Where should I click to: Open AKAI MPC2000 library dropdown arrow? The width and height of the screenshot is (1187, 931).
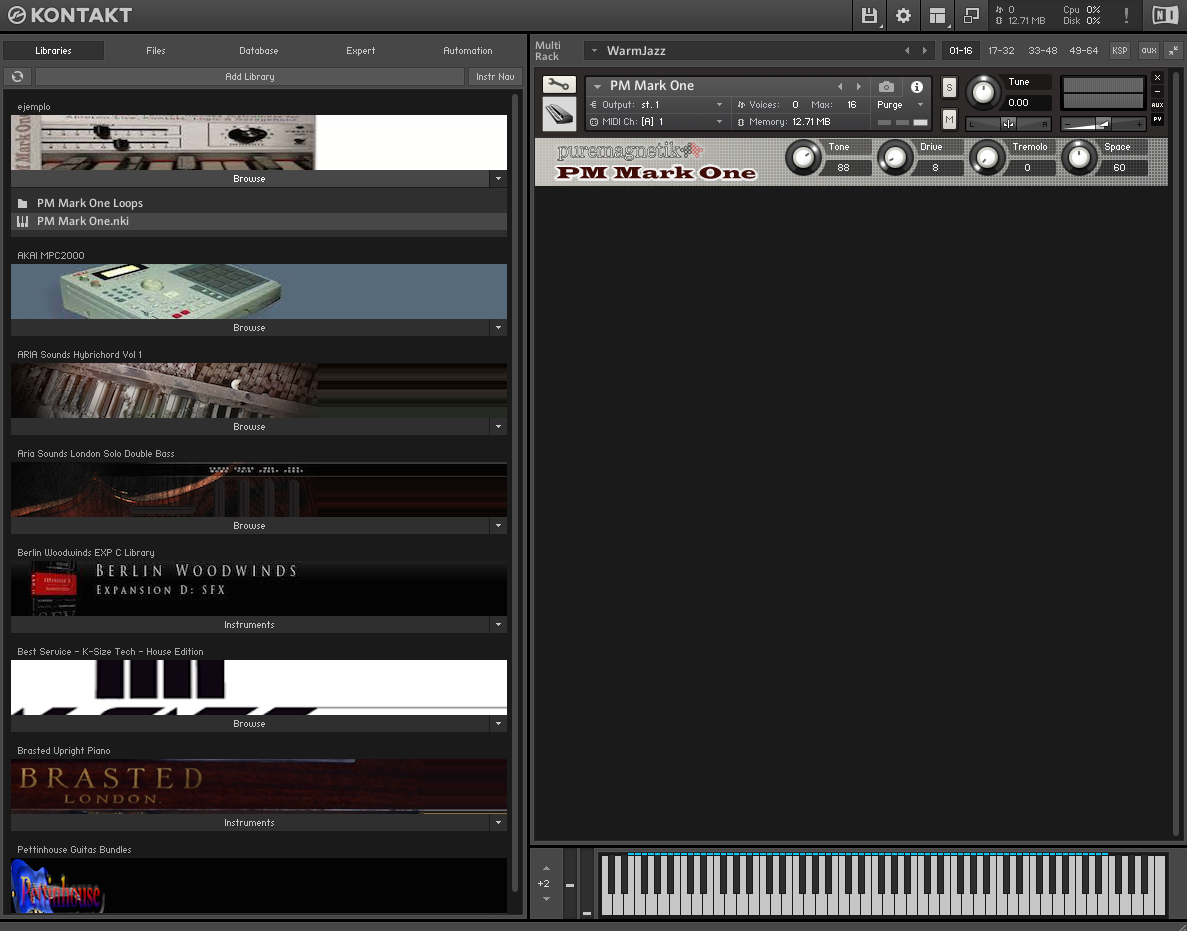(x=498, y=328)
